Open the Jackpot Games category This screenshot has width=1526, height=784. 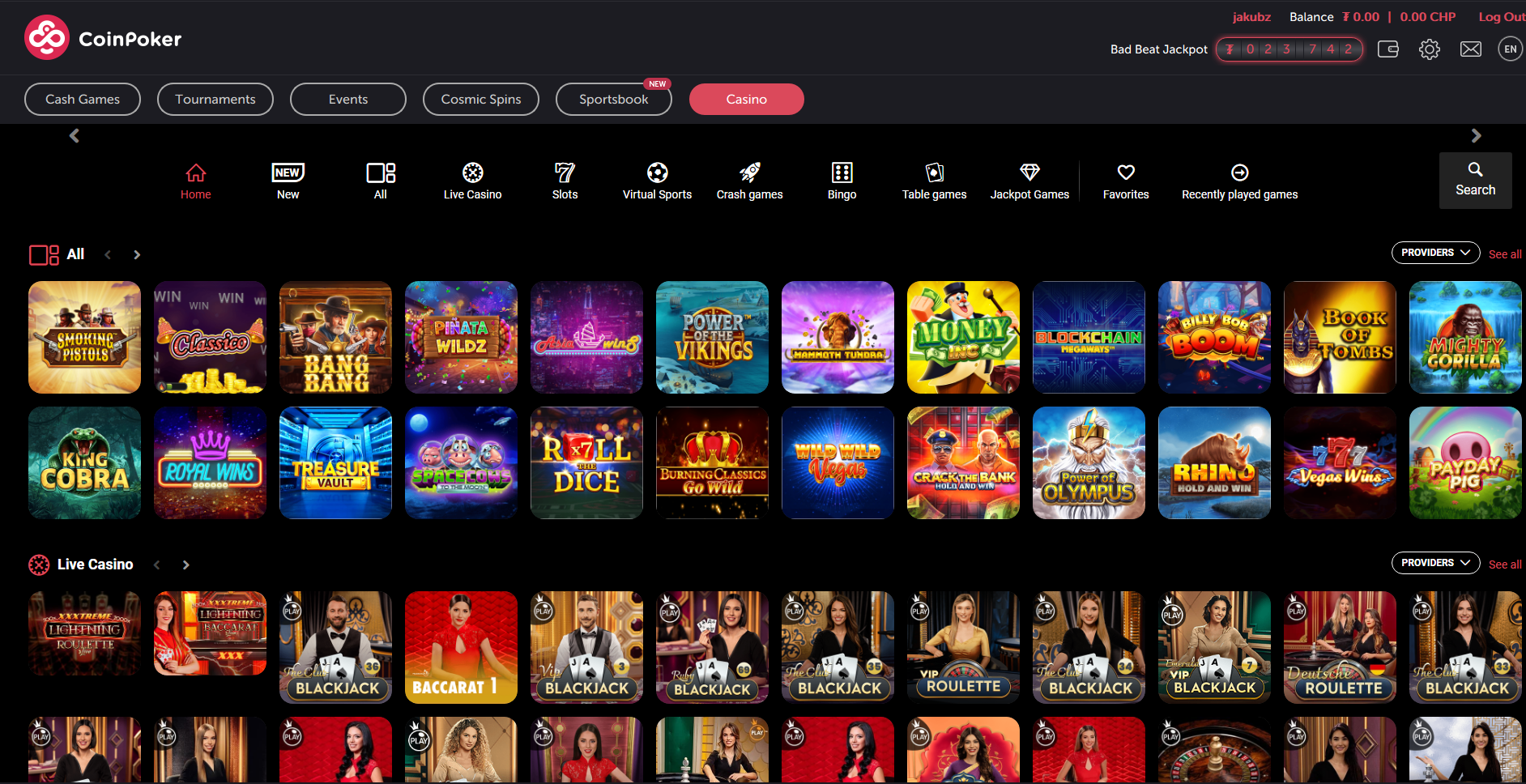tap(1029, 181)
